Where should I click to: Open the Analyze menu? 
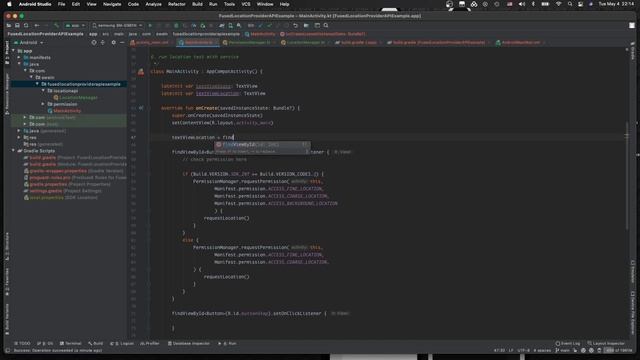[x=153, y=4]
